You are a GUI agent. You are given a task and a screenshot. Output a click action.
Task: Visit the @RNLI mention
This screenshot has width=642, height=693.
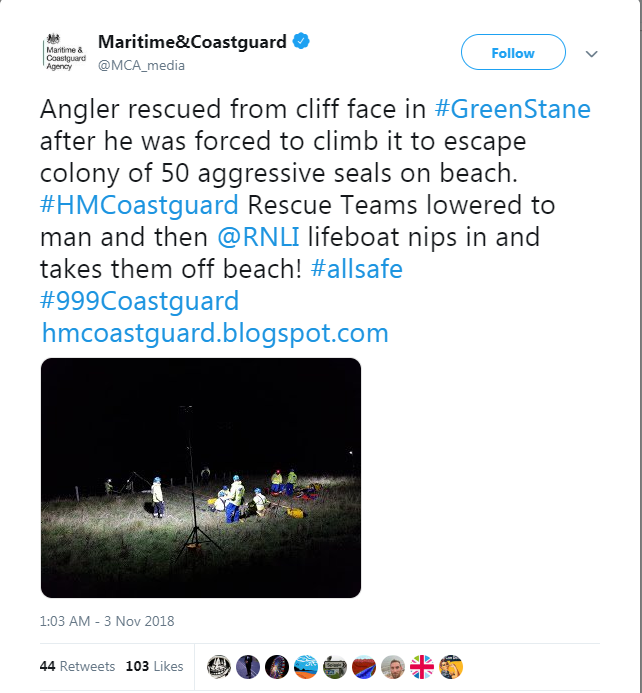258,237
